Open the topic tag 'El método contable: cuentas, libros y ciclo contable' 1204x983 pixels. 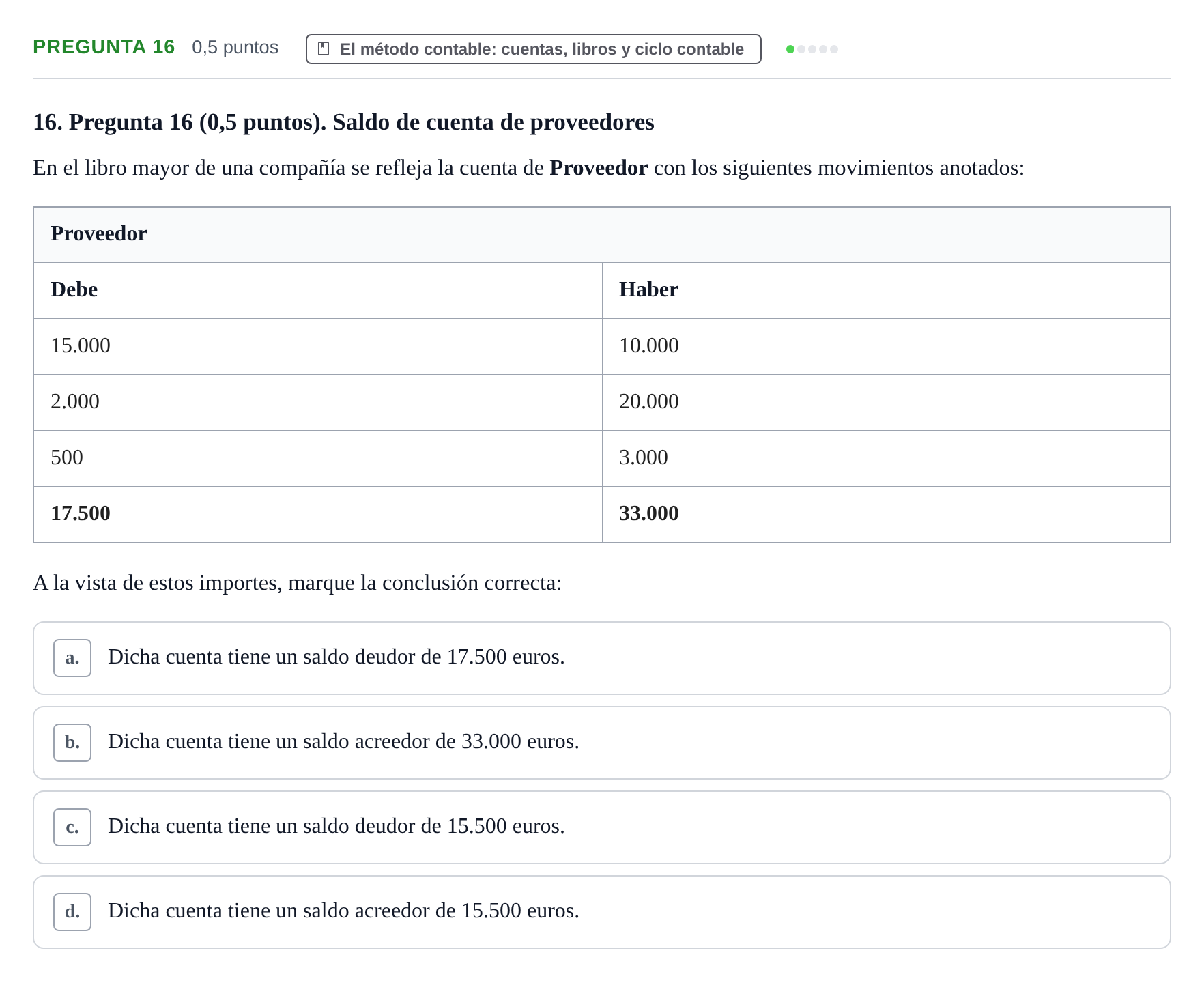click(x=533, y=49)
